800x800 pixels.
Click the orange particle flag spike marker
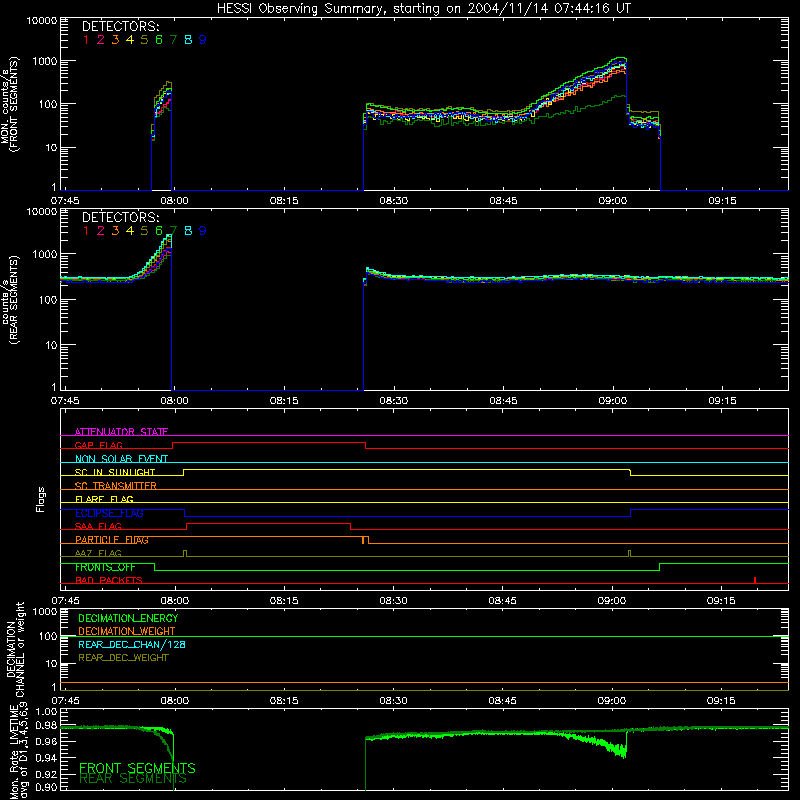click(363, 540)
